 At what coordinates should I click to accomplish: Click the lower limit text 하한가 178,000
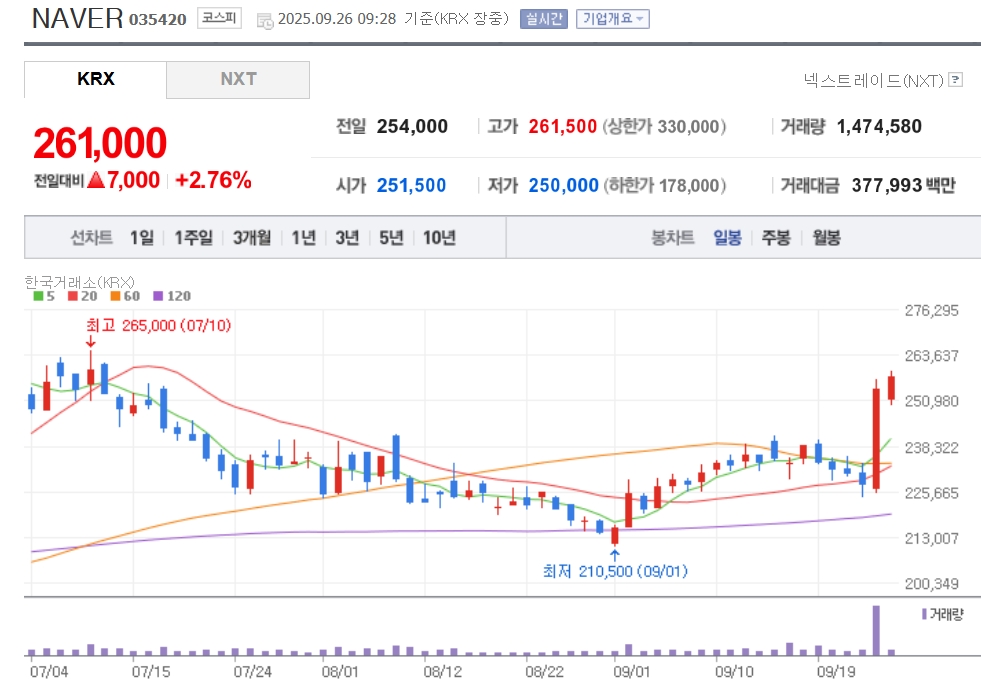coord(664,185)
